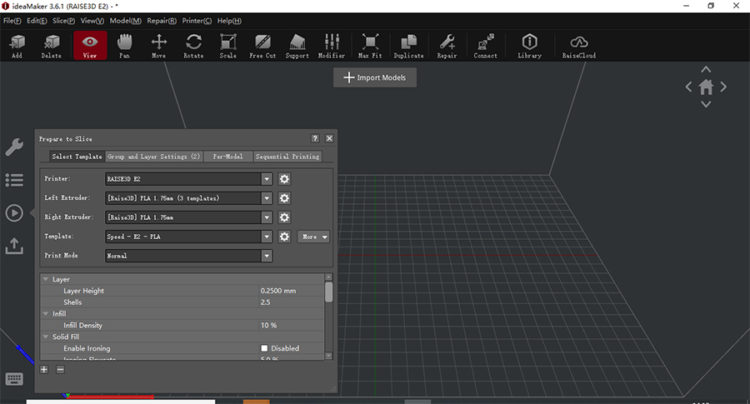
Task: Click the Max Fit toolbar icon
Action: pyautogui.click(x=370, y=46)
